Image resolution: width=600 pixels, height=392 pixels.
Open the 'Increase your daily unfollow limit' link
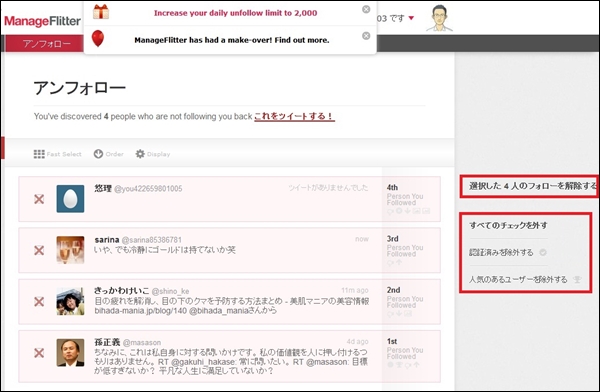coord(235,13)
